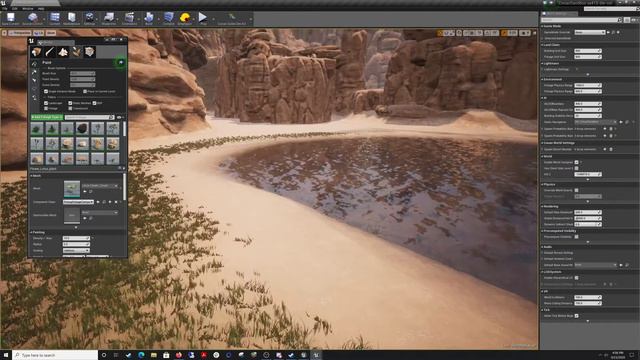This screenshot has width=640, height=360.
Task: Click the Add Foliage Type button
Action: 47,118
